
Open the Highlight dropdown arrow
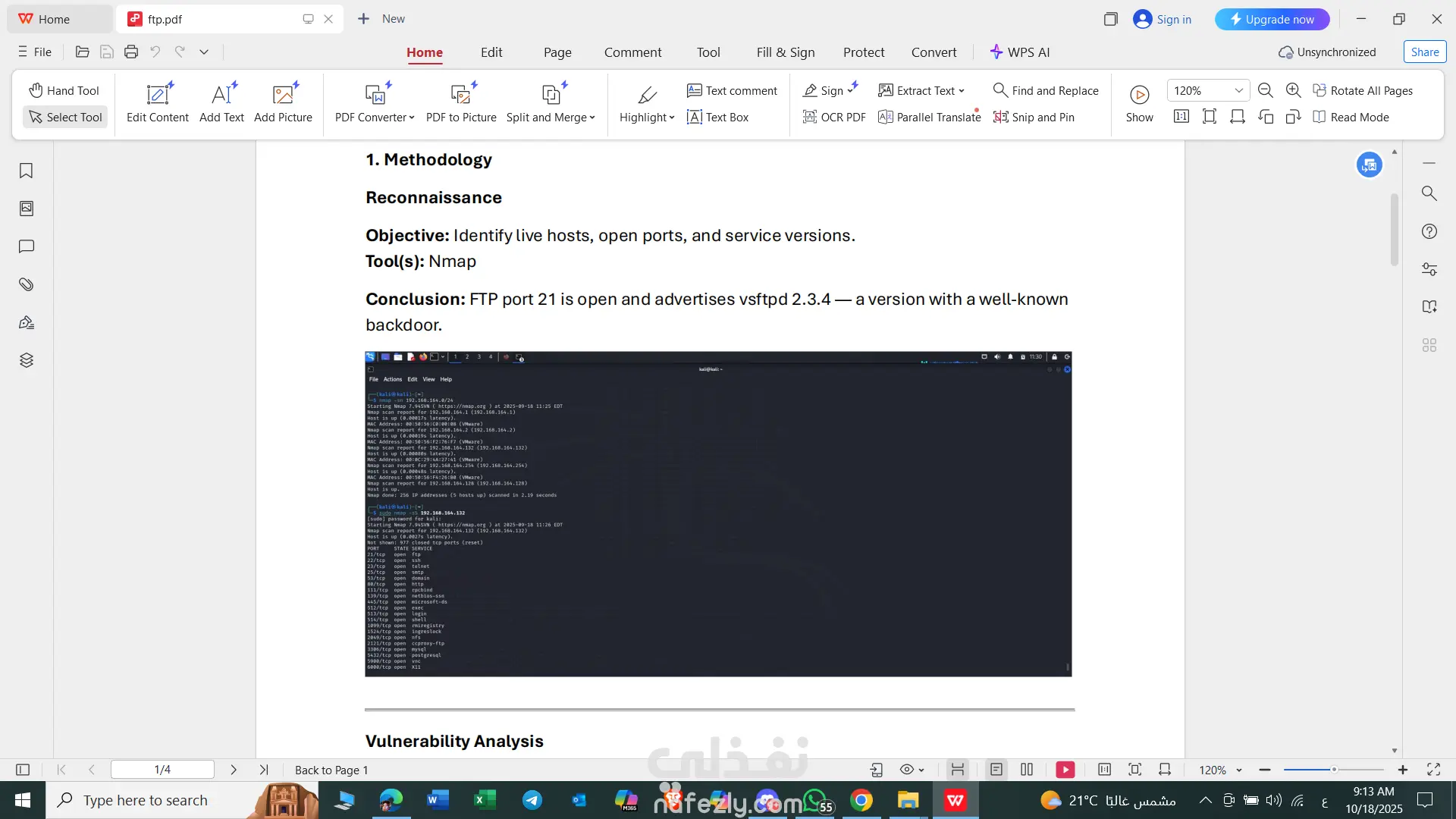672,118
